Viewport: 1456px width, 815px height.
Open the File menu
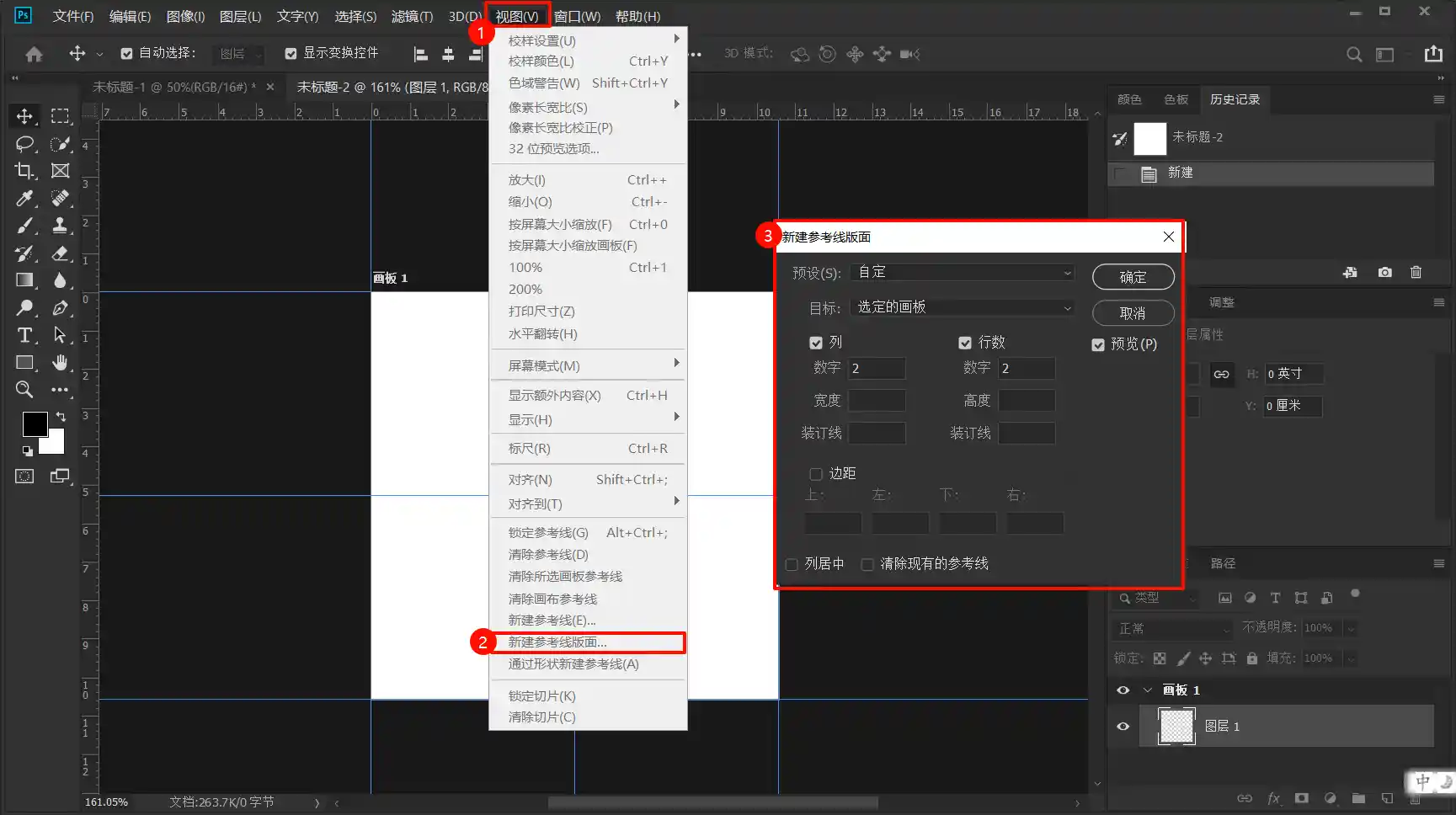pos(73,16)
